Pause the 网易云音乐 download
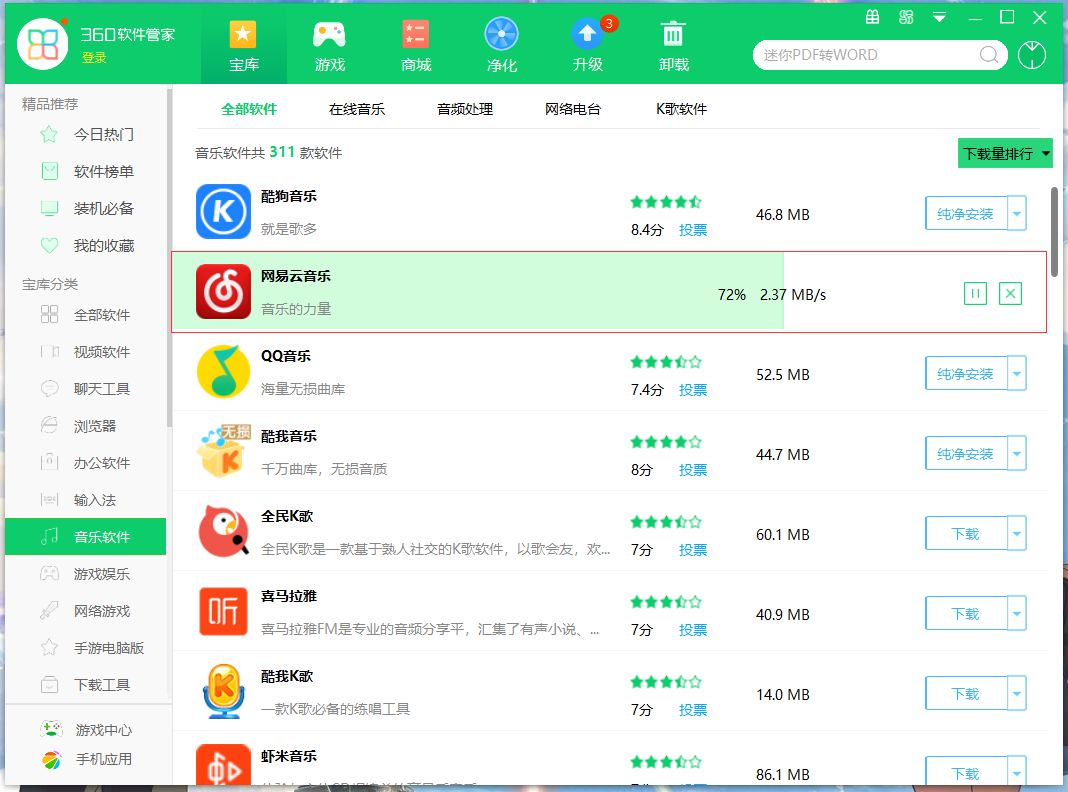Image resolution: width=1068 pixels, height=792 pixels. tap(974, 293)
